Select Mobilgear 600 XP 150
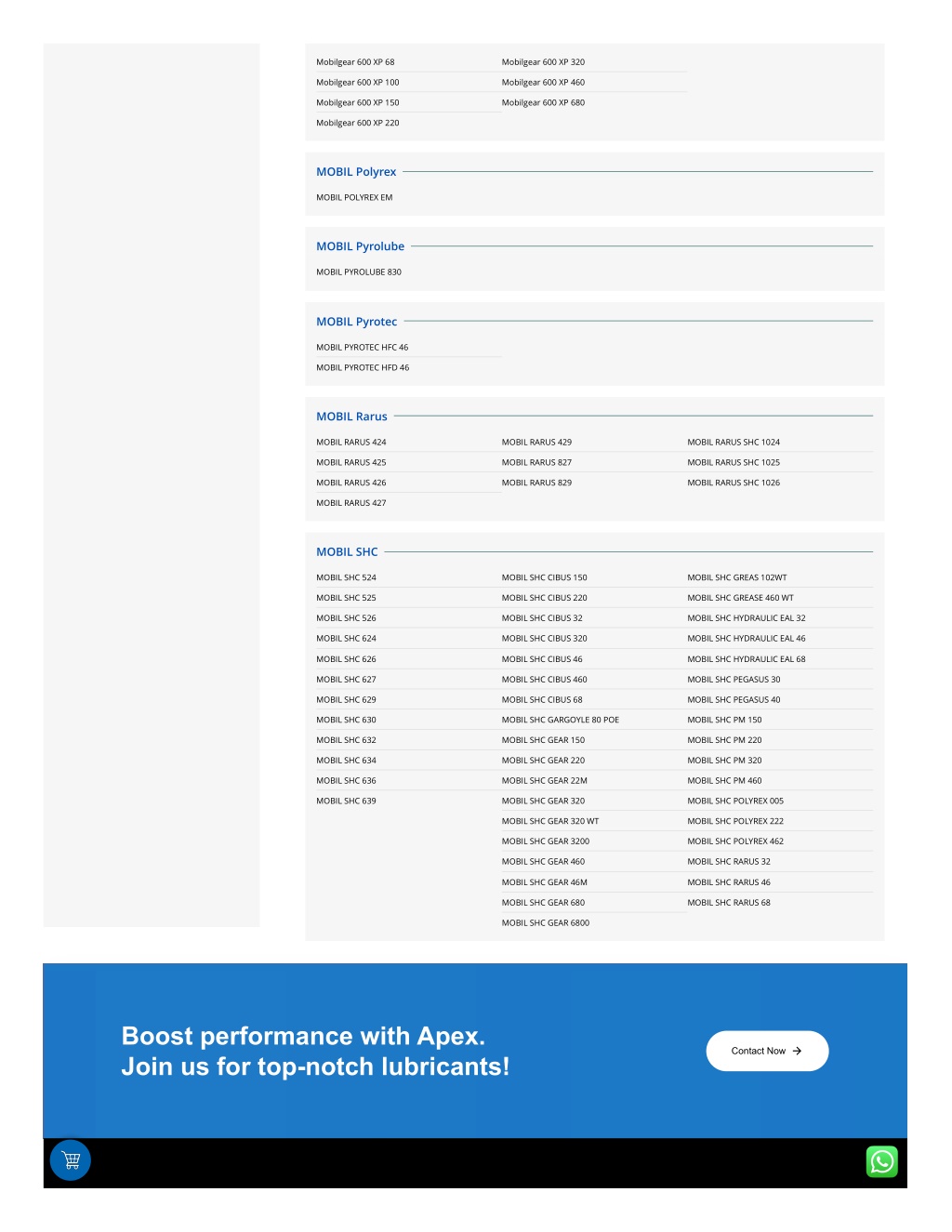Viewport: 952px width, 1232px height. tap(358, 103)
